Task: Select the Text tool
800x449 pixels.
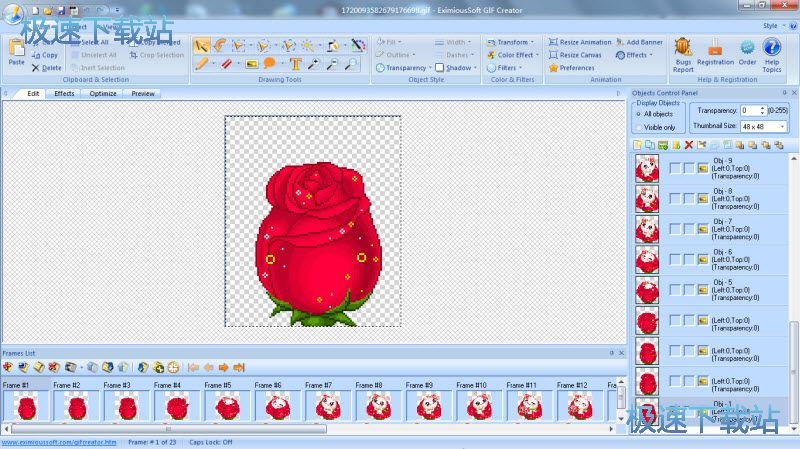Action: [x=295, y=64]
